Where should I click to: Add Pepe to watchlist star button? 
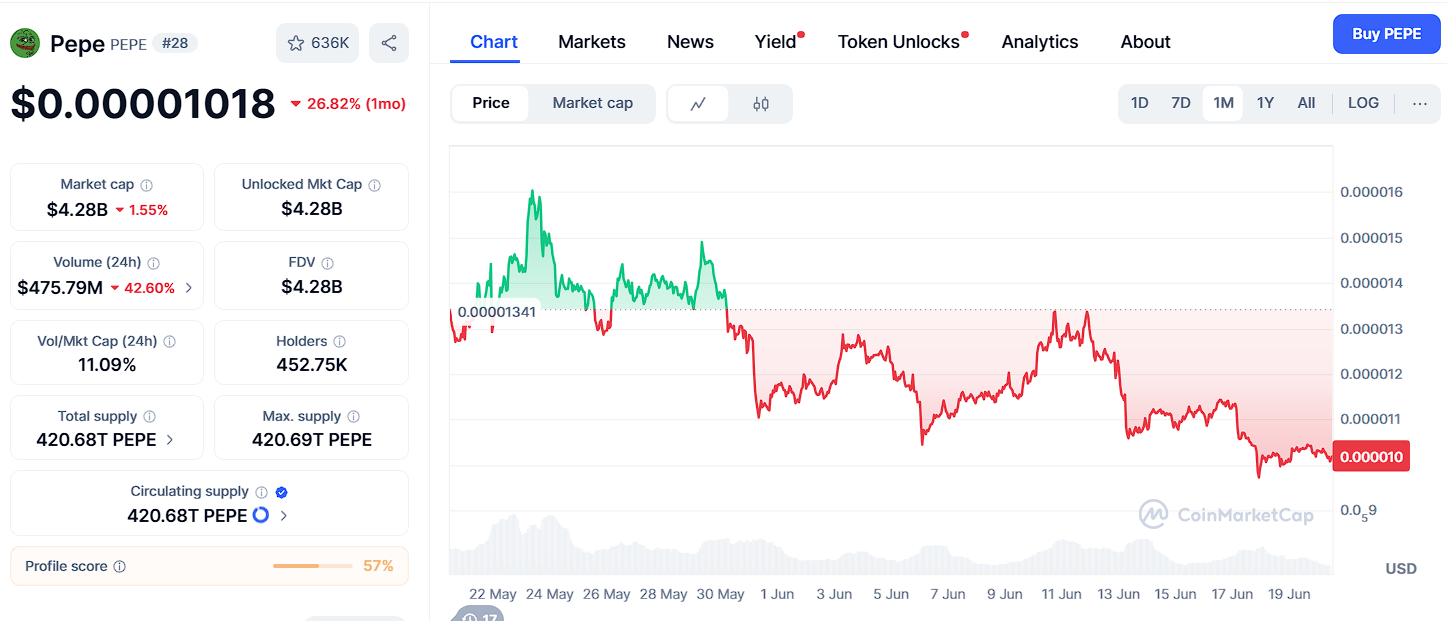point(318,43)
